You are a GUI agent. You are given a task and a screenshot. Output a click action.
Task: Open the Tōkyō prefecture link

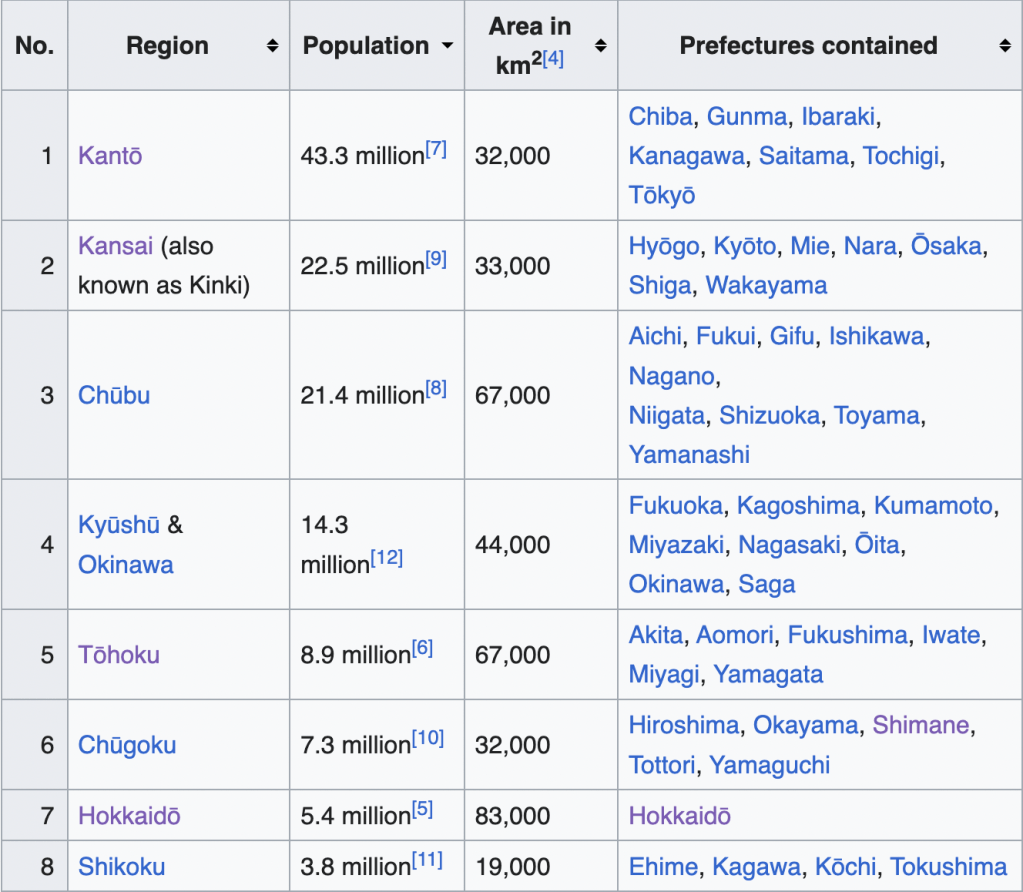661,195
